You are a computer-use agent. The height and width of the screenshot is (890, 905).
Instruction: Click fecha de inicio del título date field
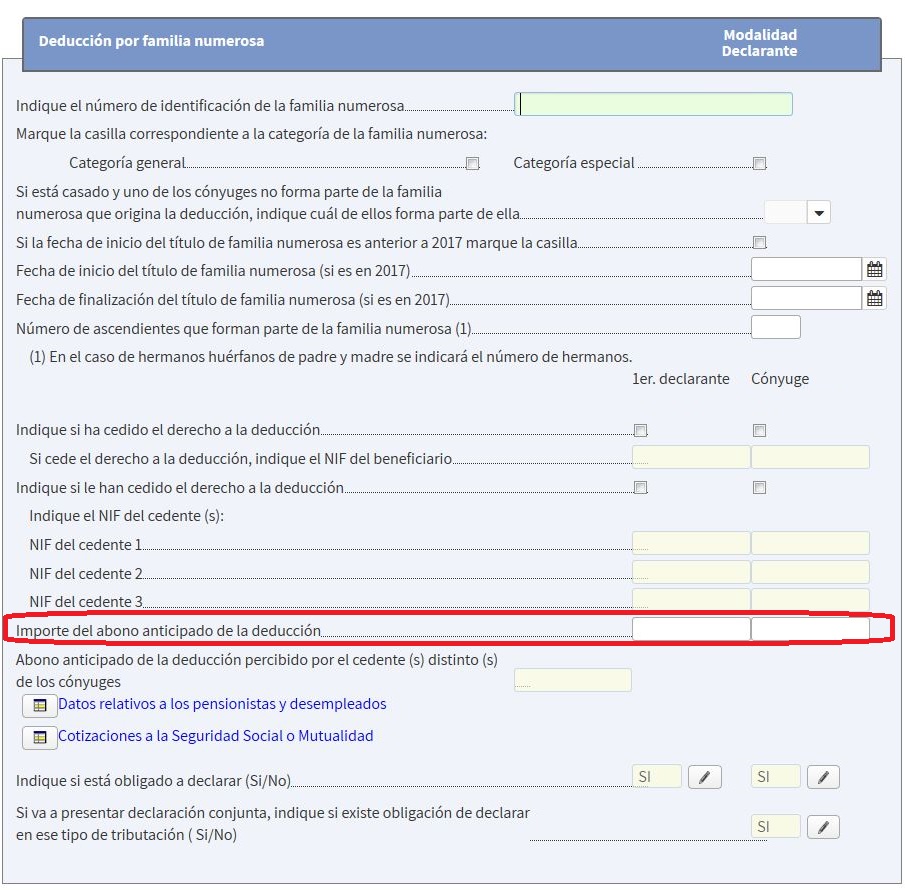point(806,270)
